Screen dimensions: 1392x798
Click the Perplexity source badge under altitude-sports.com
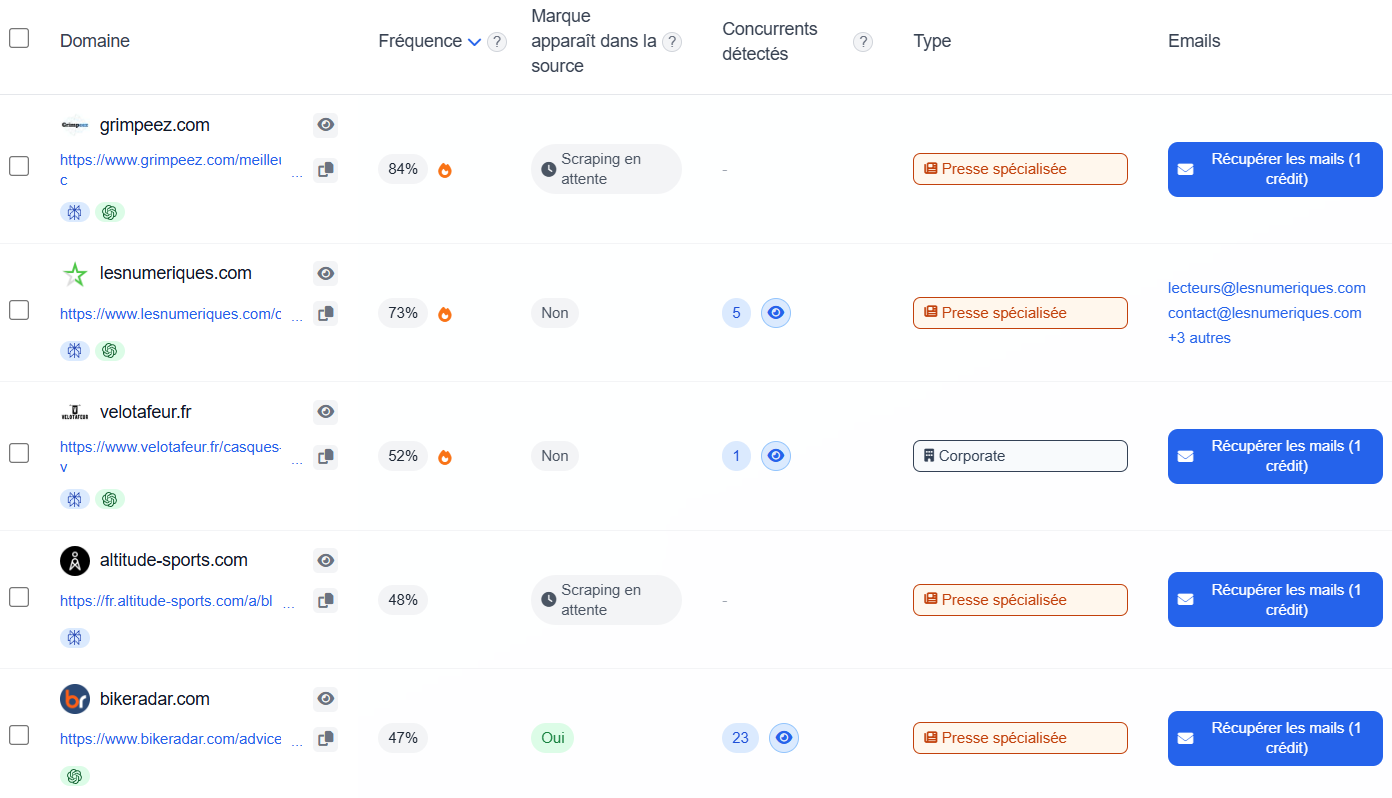(x=75, y=638)
